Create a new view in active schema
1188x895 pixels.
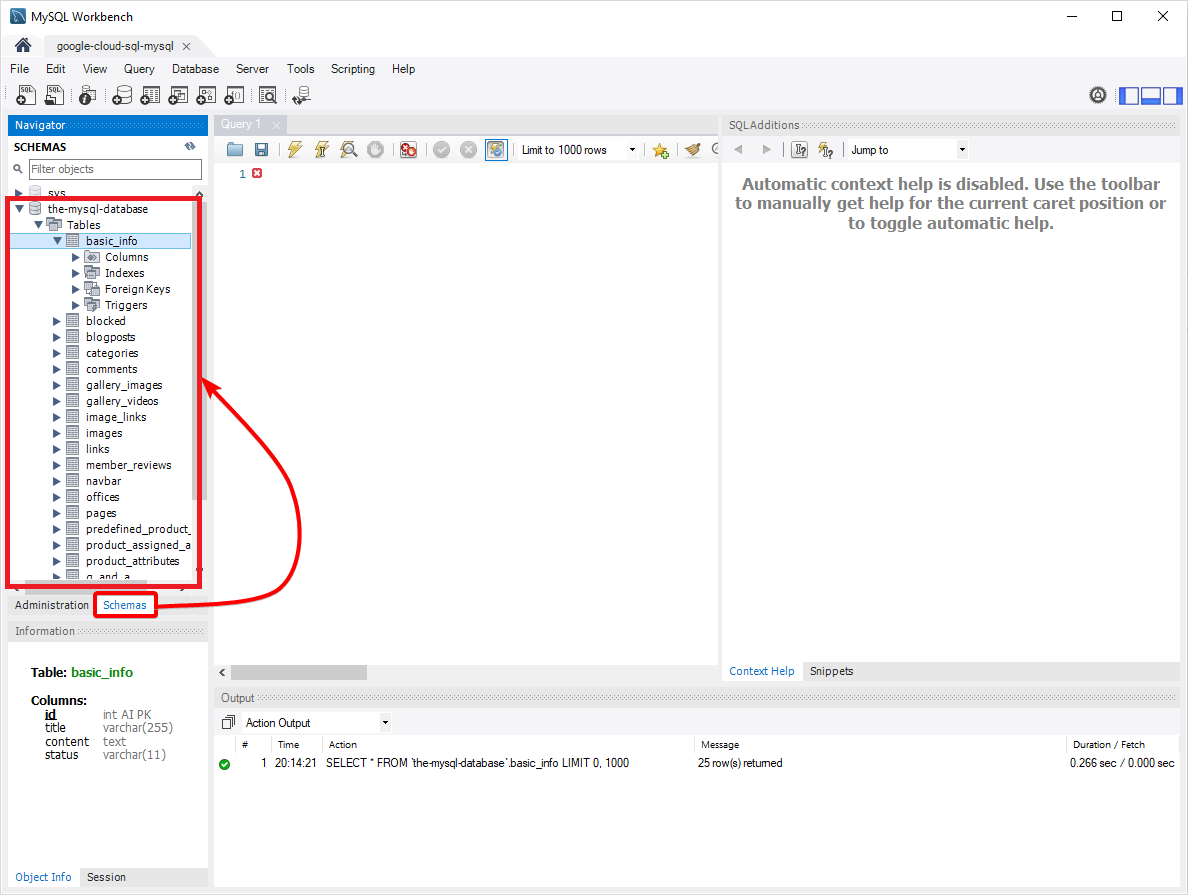click(x=178, y=95)
